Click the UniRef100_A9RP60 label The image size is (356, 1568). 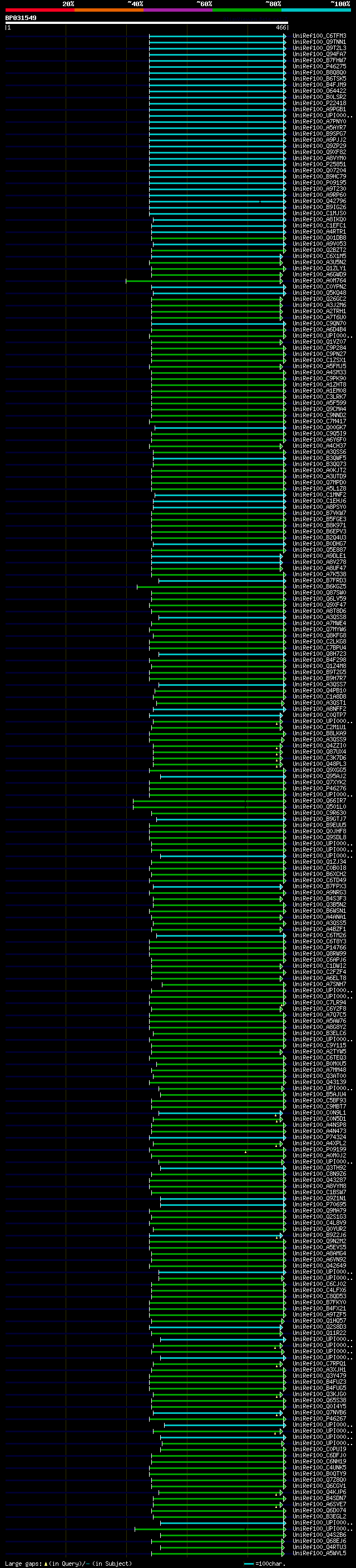click(319, 195)
